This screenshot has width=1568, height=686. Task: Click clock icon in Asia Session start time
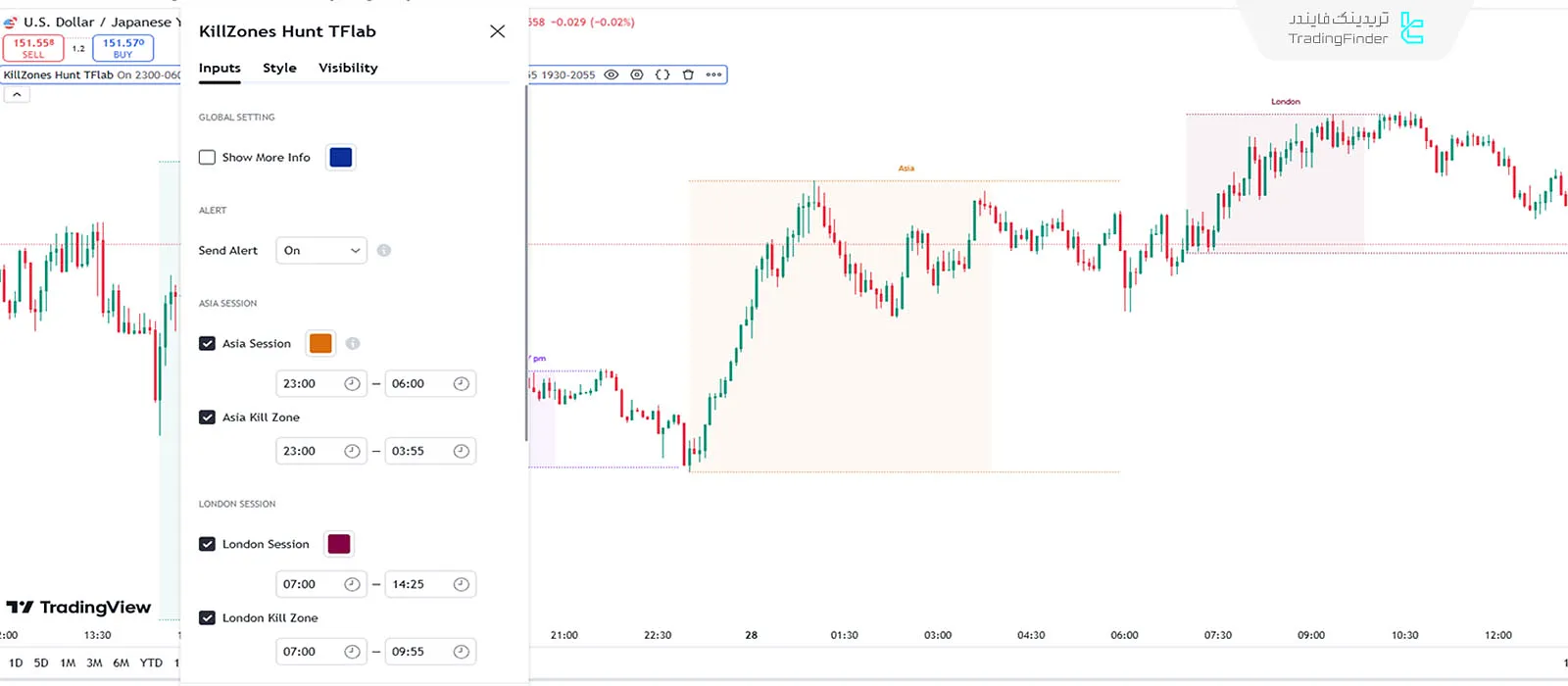click(352, 384)
